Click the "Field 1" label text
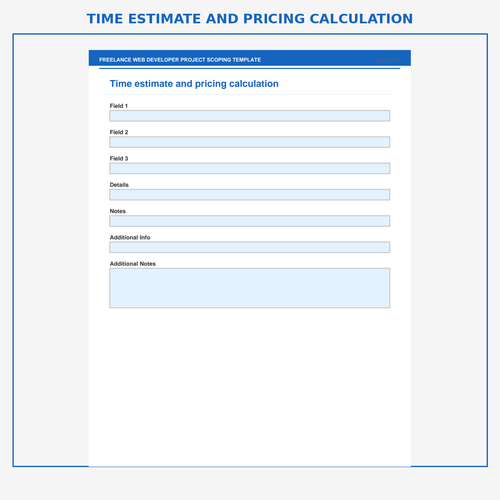The height and width of the screenshot is (500, 500). click(x=119, y=106)
